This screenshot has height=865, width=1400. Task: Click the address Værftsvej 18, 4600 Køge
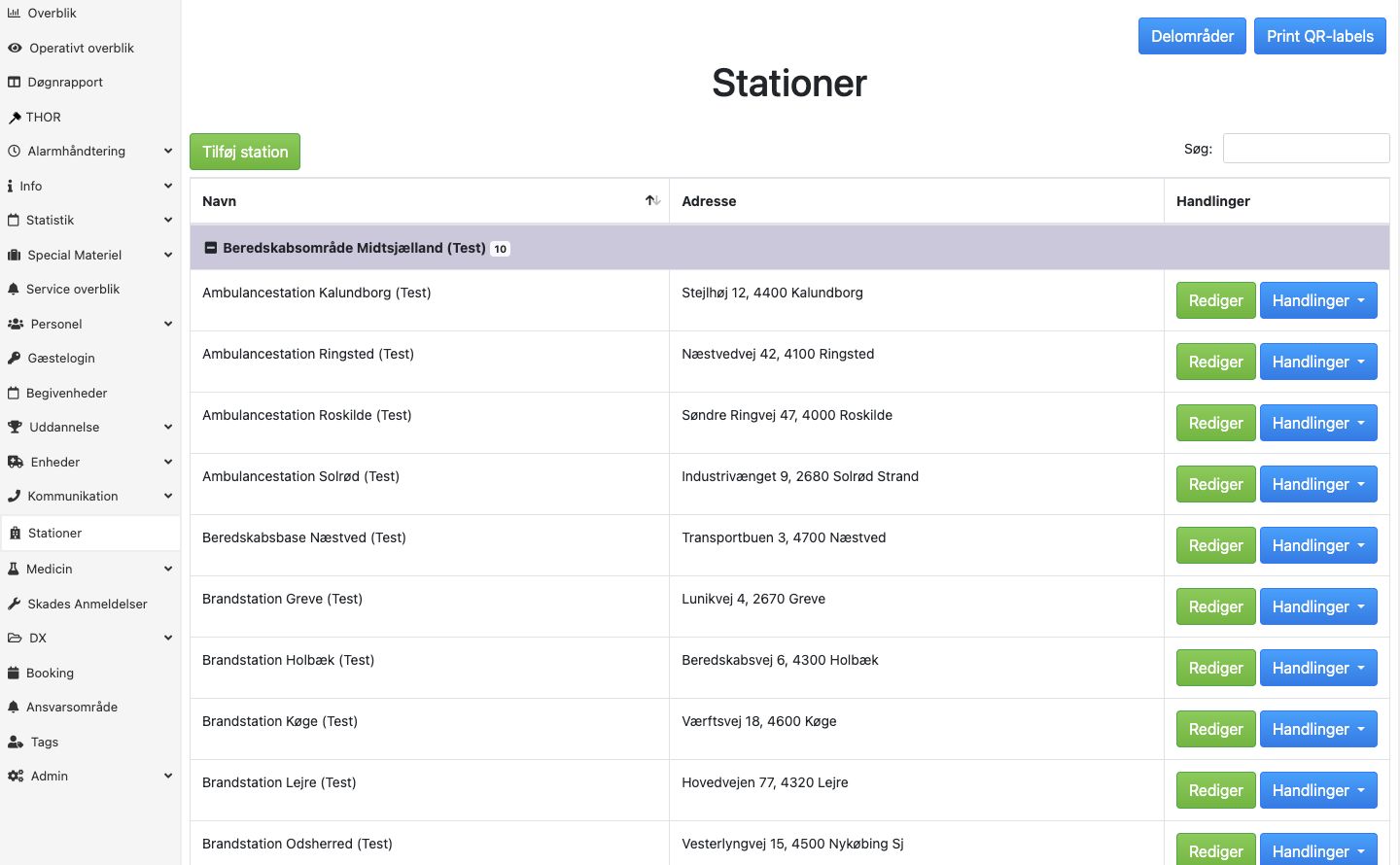click(759, 721)
